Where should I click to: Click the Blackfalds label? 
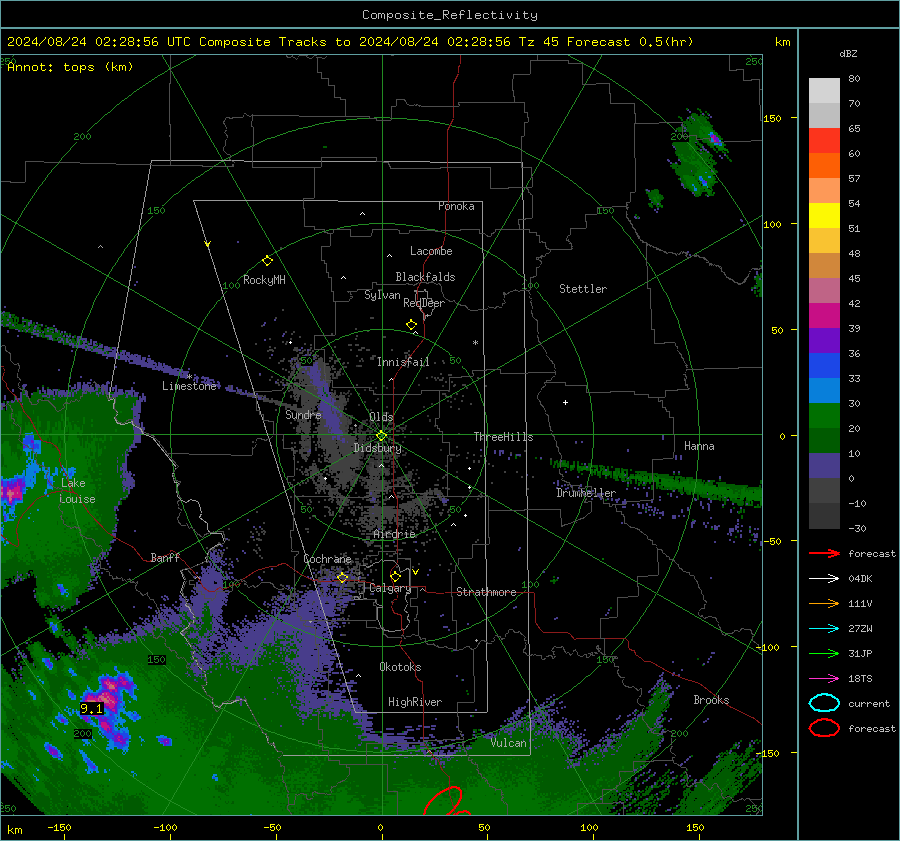click(x=425, y=277)
